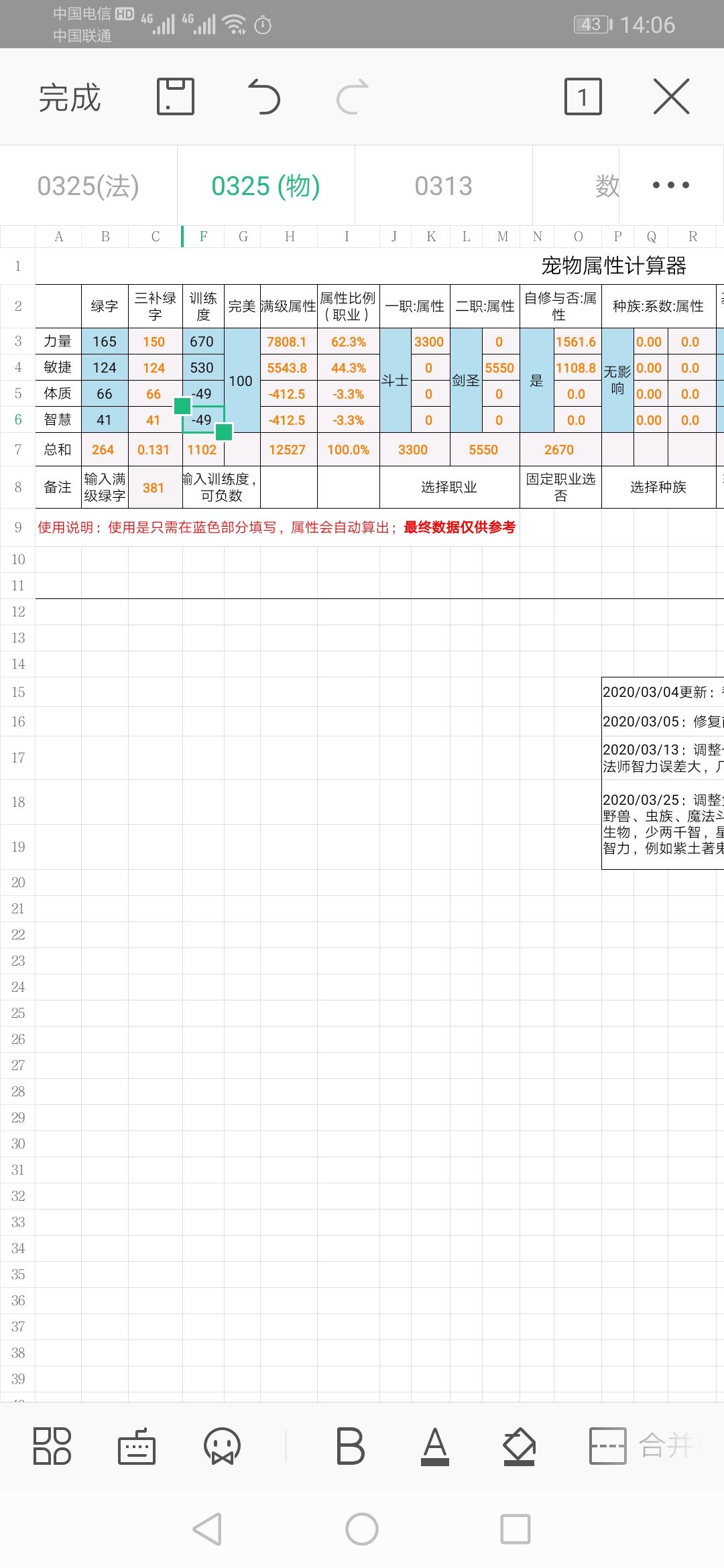Image resolution: width=724 pixels, height=1568 pixels.
Task: Set font color with underlined A
Action: click(435, 1445)
